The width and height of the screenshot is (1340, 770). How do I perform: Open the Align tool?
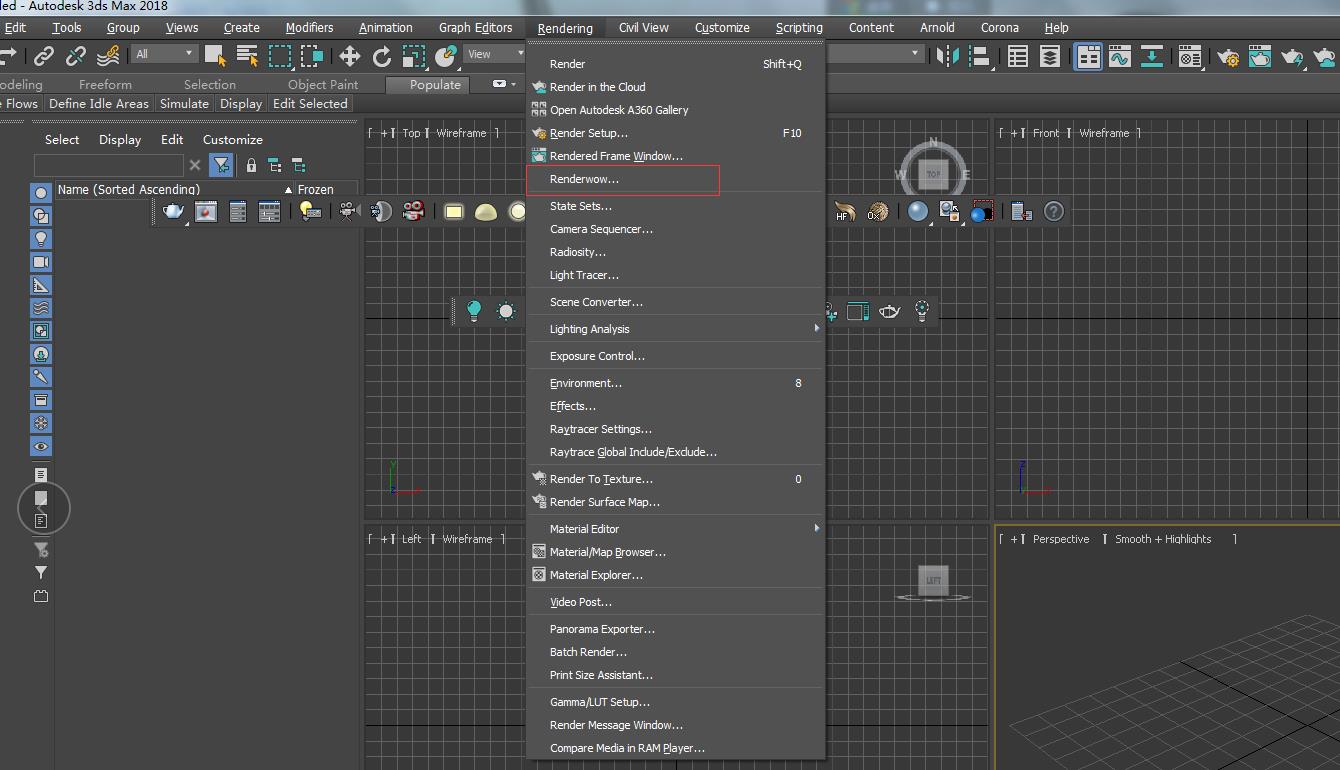979,56
